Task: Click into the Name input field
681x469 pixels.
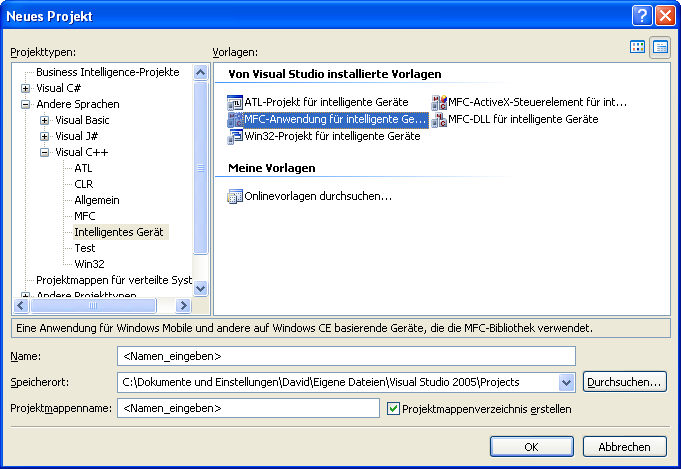Action: 347,357
